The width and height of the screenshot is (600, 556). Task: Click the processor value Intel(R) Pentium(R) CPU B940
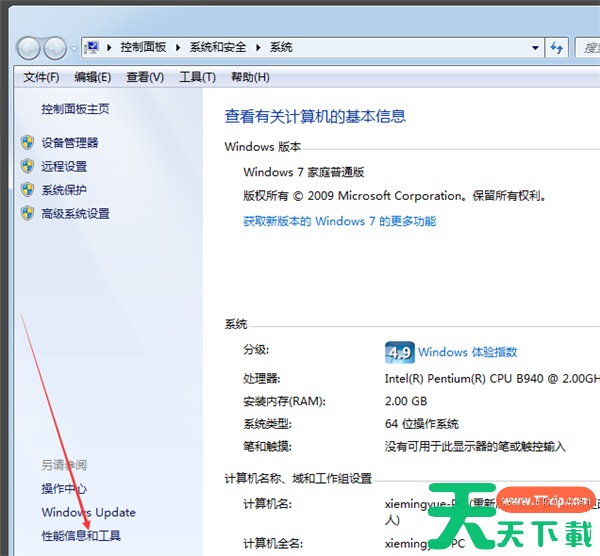point(492,379)
